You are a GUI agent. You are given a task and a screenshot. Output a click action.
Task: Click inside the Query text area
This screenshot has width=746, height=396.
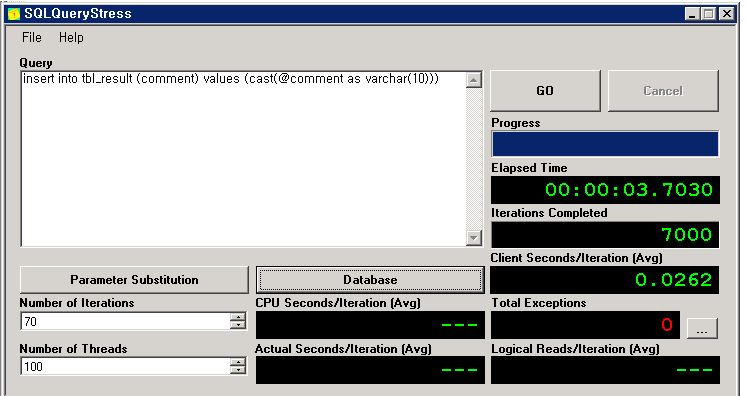(x=243, y=159)
